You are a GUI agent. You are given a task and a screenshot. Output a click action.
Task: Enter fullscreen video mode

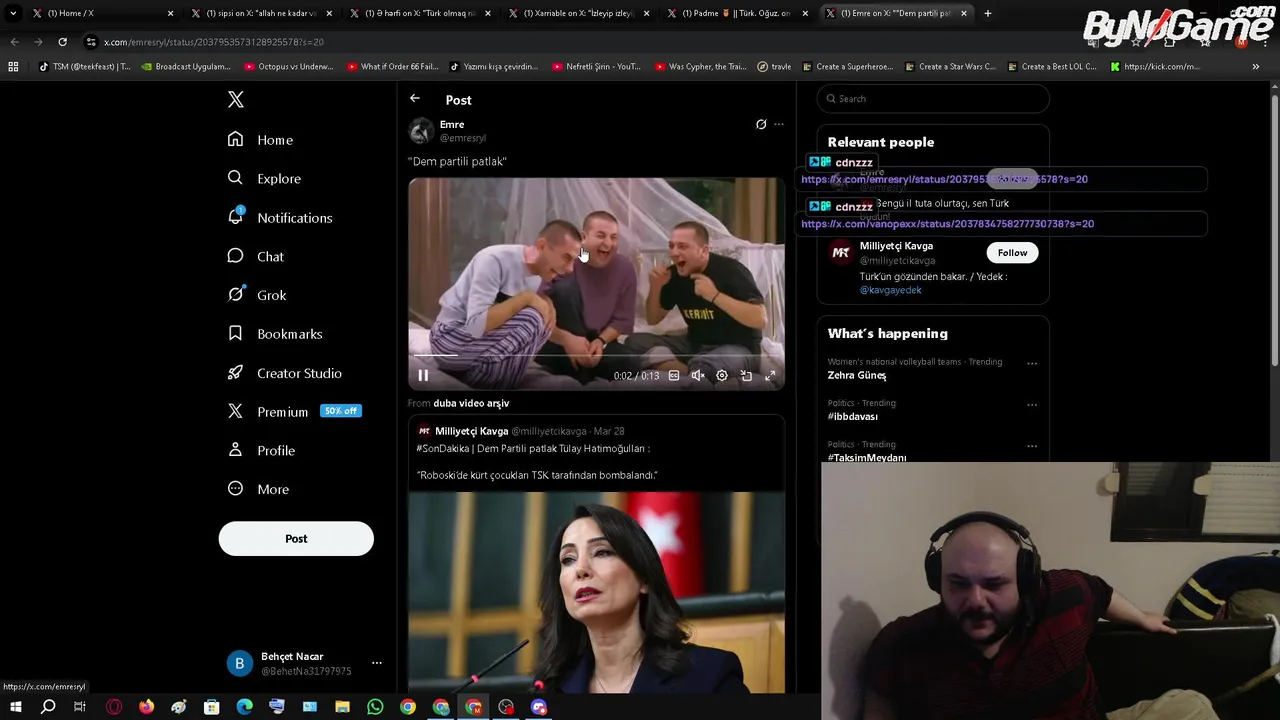tap(770, 376)
